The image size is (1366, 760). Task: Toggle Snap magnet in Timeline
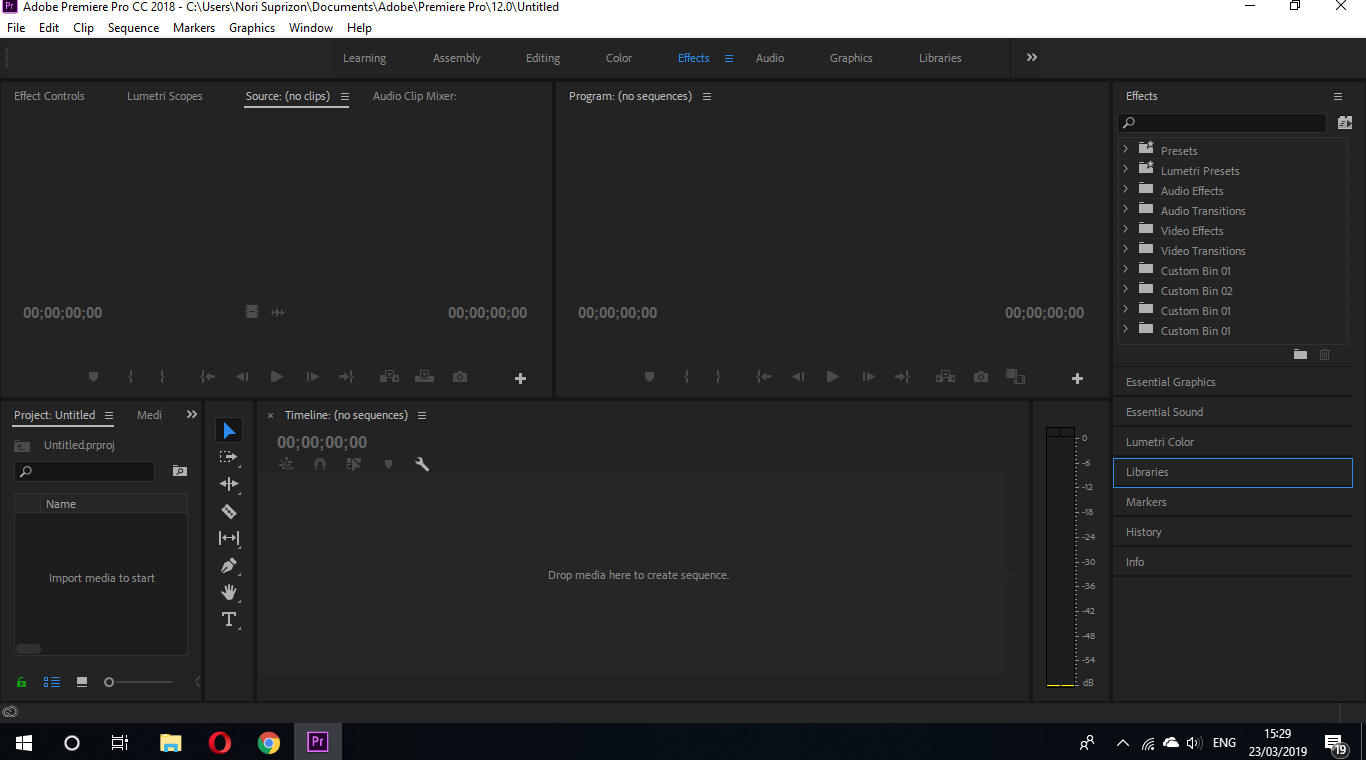click(320, 464)
